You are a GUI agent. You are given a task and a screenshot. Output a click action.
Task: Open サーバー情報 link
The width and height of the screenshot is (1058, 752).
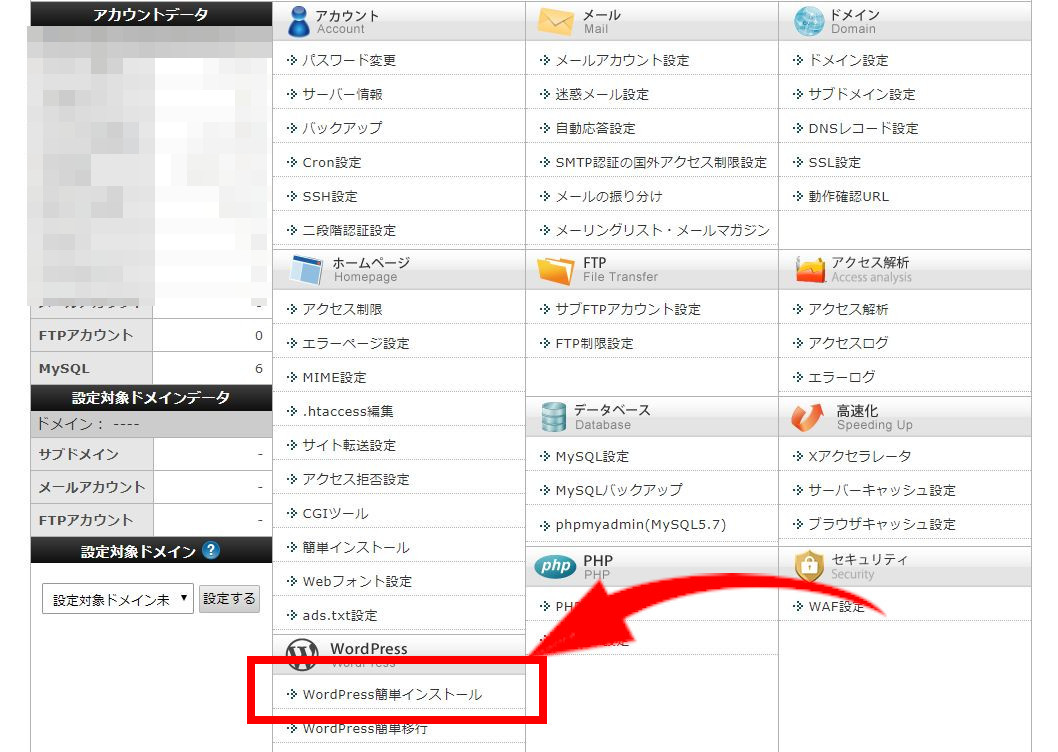(x=342, y=94)
